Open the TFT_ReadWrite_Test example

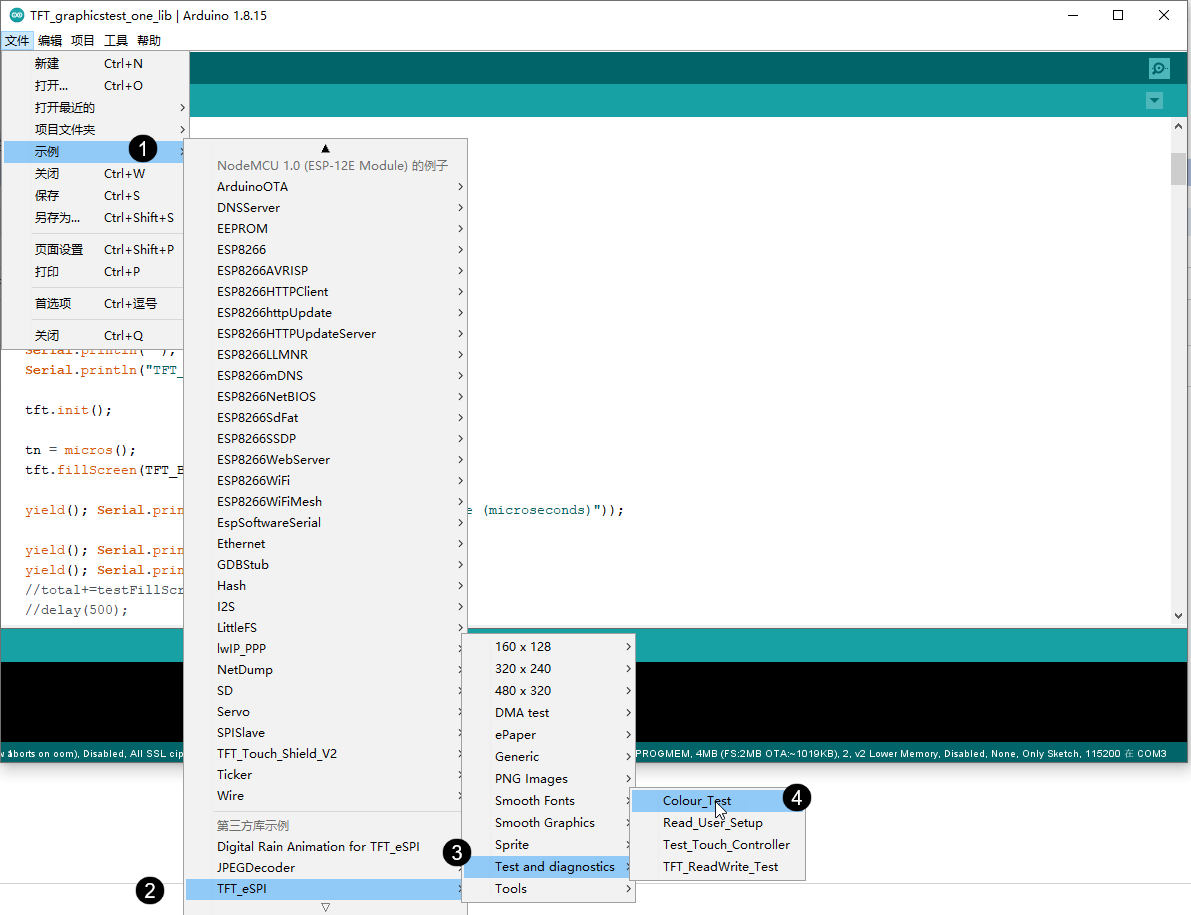[718, 867]
